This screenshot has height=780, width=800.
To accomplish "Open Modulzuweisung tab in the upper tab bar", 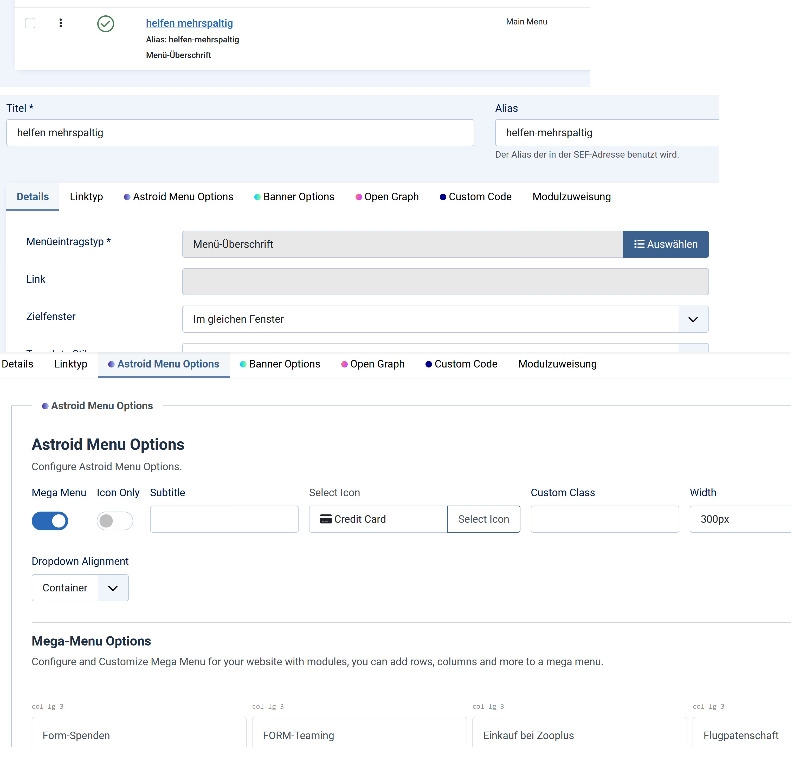I will click(x=571, y=197).
